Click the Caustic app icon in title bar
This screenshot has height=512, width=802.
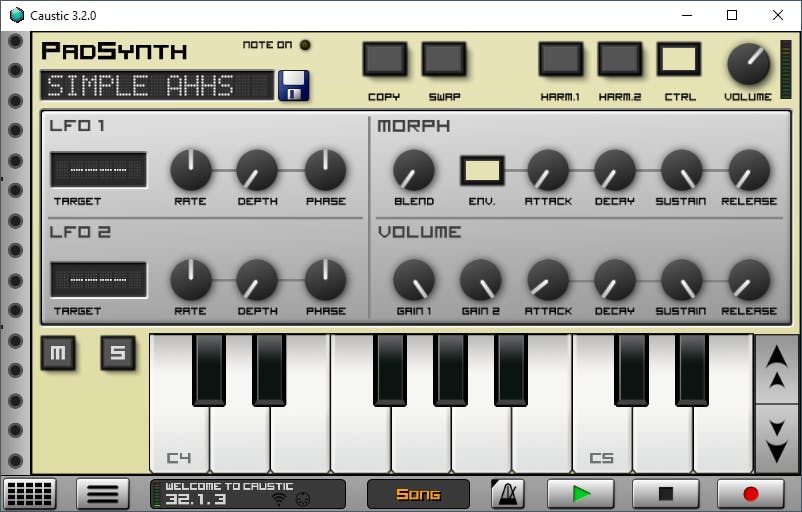[x=16, y=15]
